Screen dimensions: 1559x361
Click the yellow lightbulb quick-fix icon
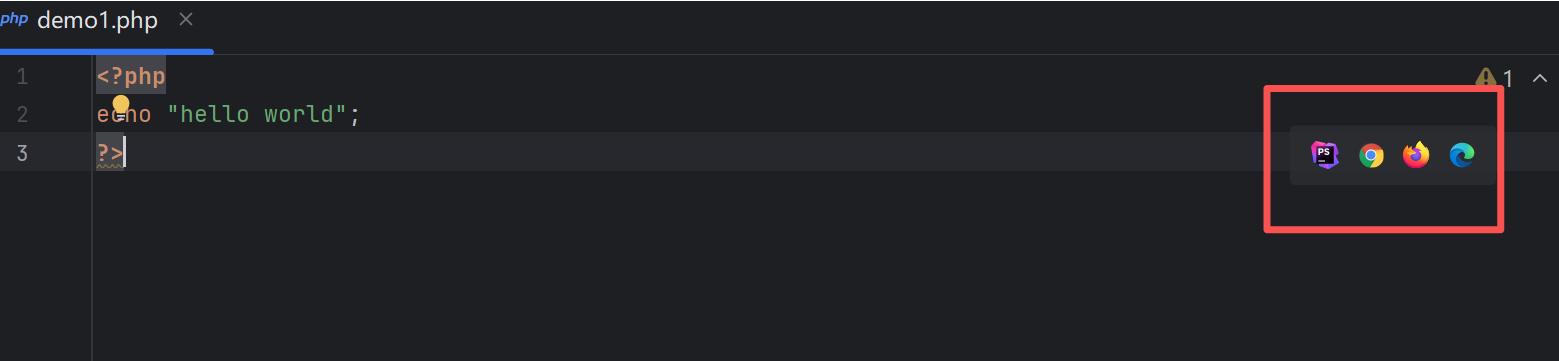(x=121, y=107)
